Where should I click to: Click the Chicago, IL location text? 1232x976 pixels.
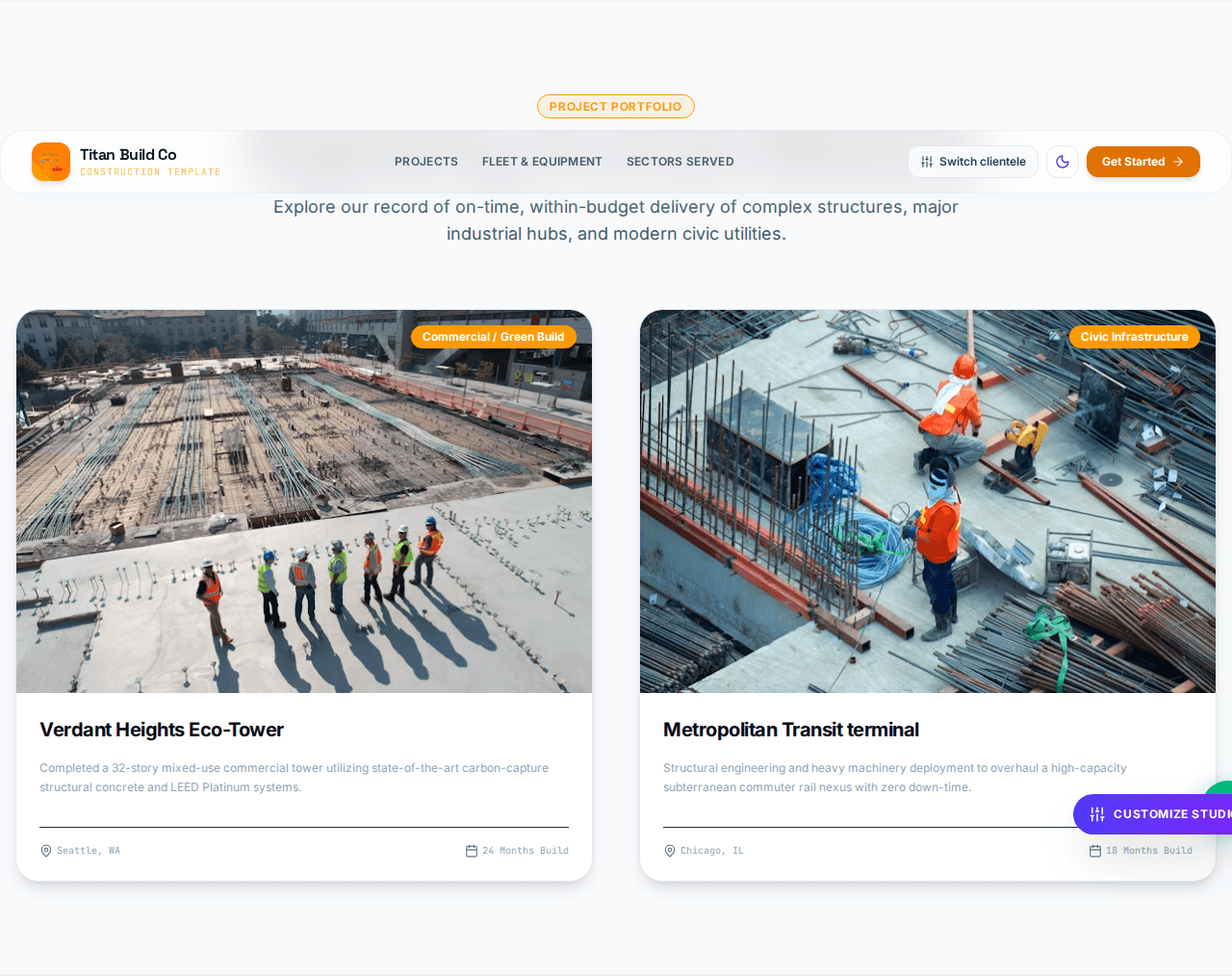click(712, 851)
